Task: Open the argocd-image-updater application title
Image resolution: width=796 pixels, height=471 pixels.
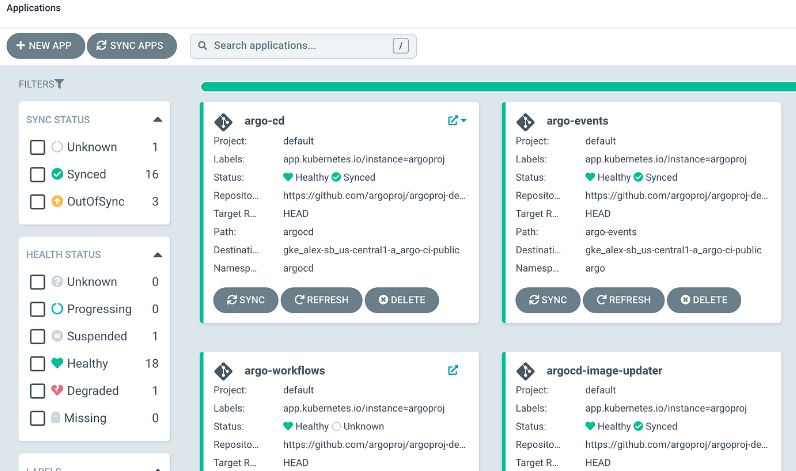Action: (605, 371)
